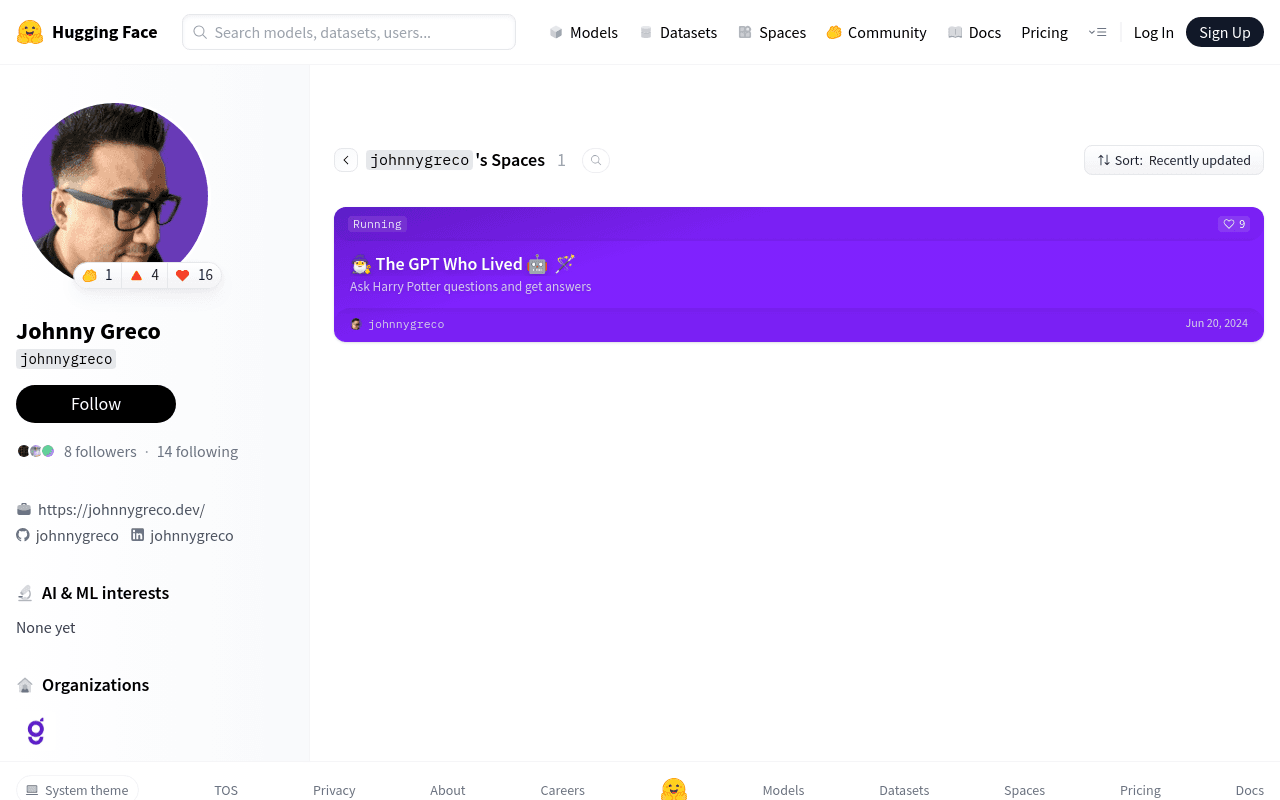This screenshot has width=1280, height=800.
Task: Click the follower avatars group
Action: [36, 451]
